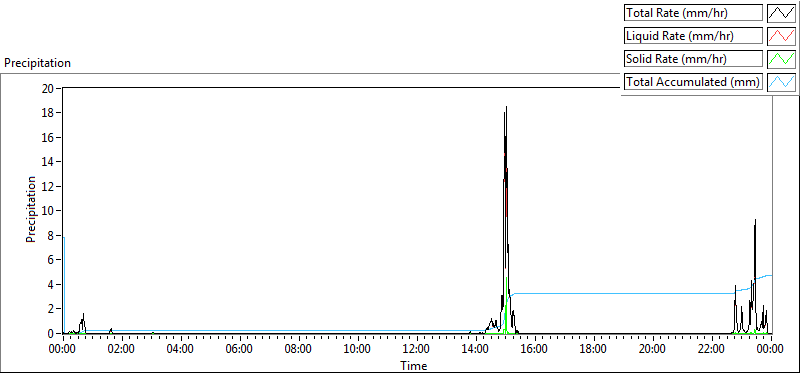
Task: Click the Time x-axis label
Action: tap(414, 365)
